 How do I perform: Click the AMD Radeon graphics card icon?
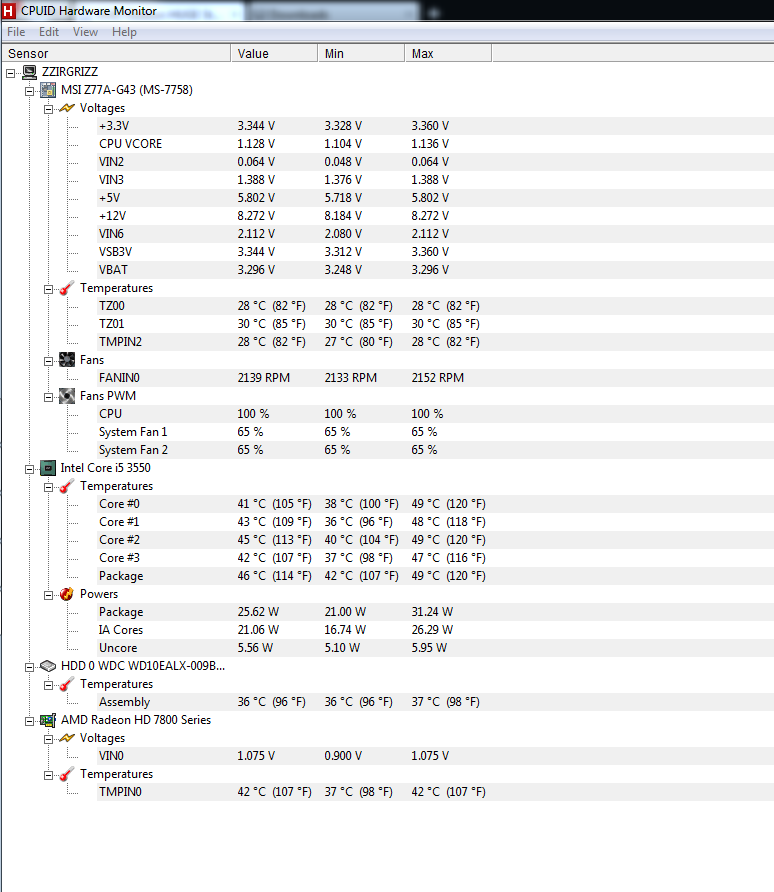point(48,720)
